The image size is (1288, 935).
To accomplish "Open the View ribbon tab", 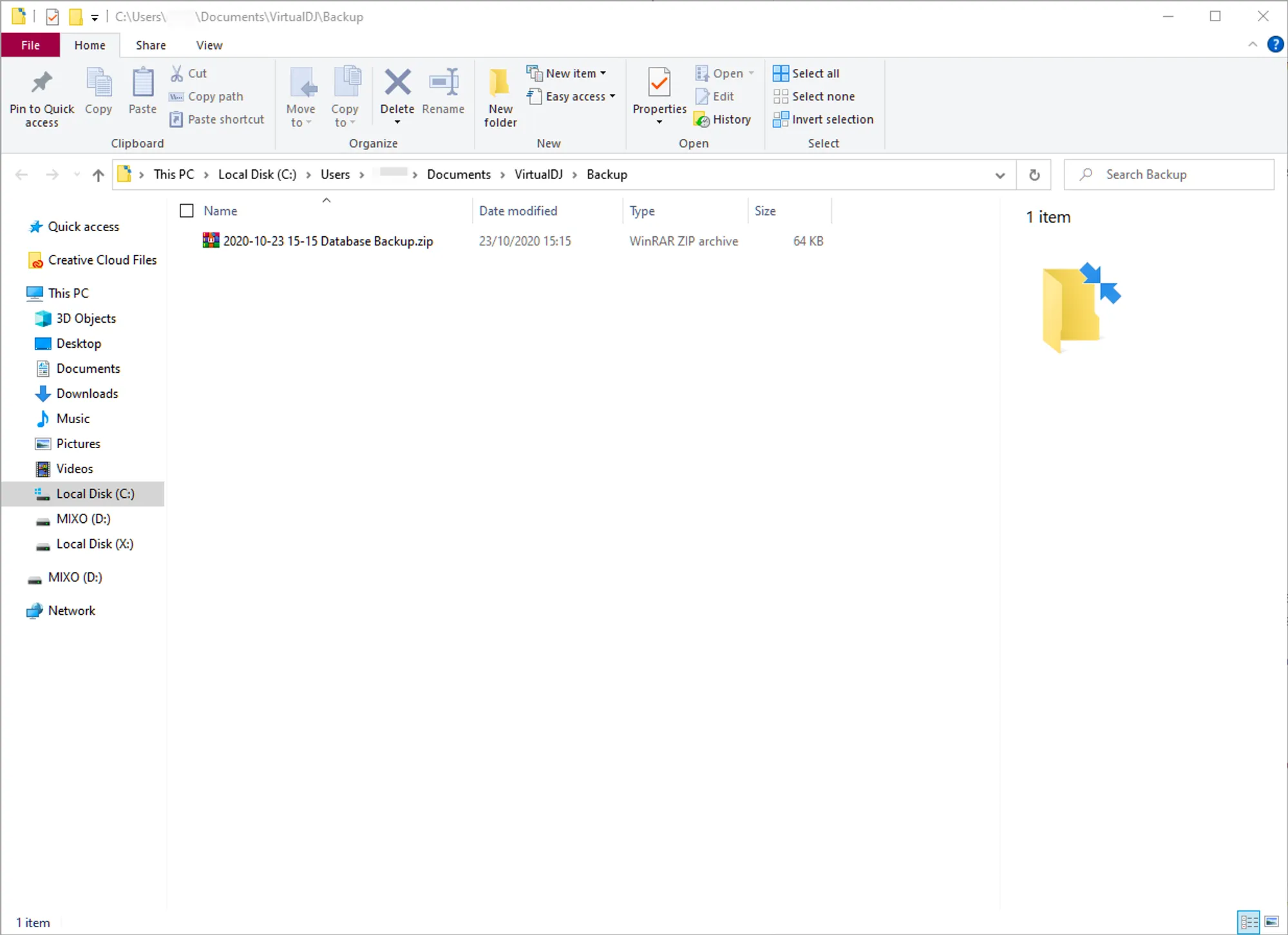I will 209,45.
